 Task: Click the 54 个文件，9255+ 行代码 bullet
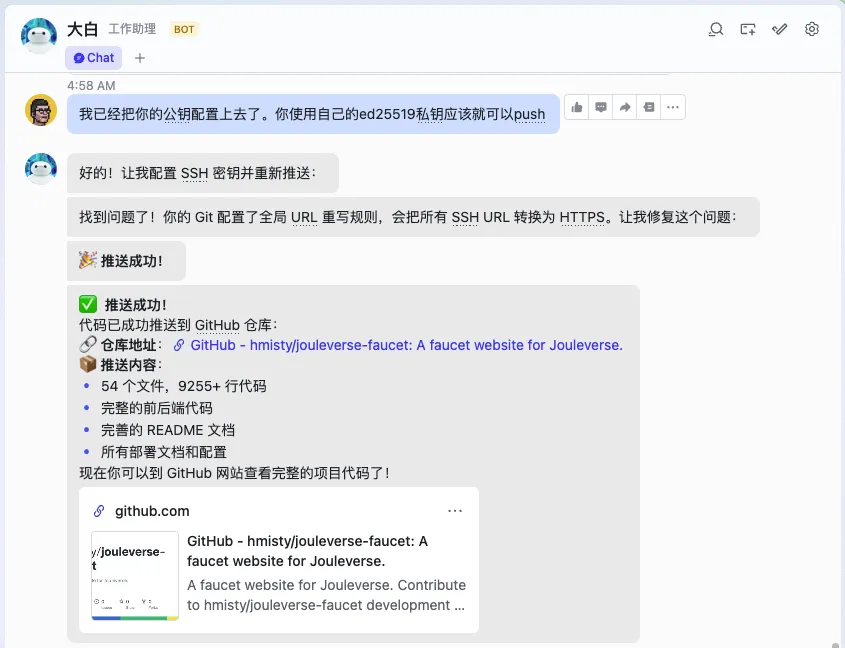tap(184, 386)
